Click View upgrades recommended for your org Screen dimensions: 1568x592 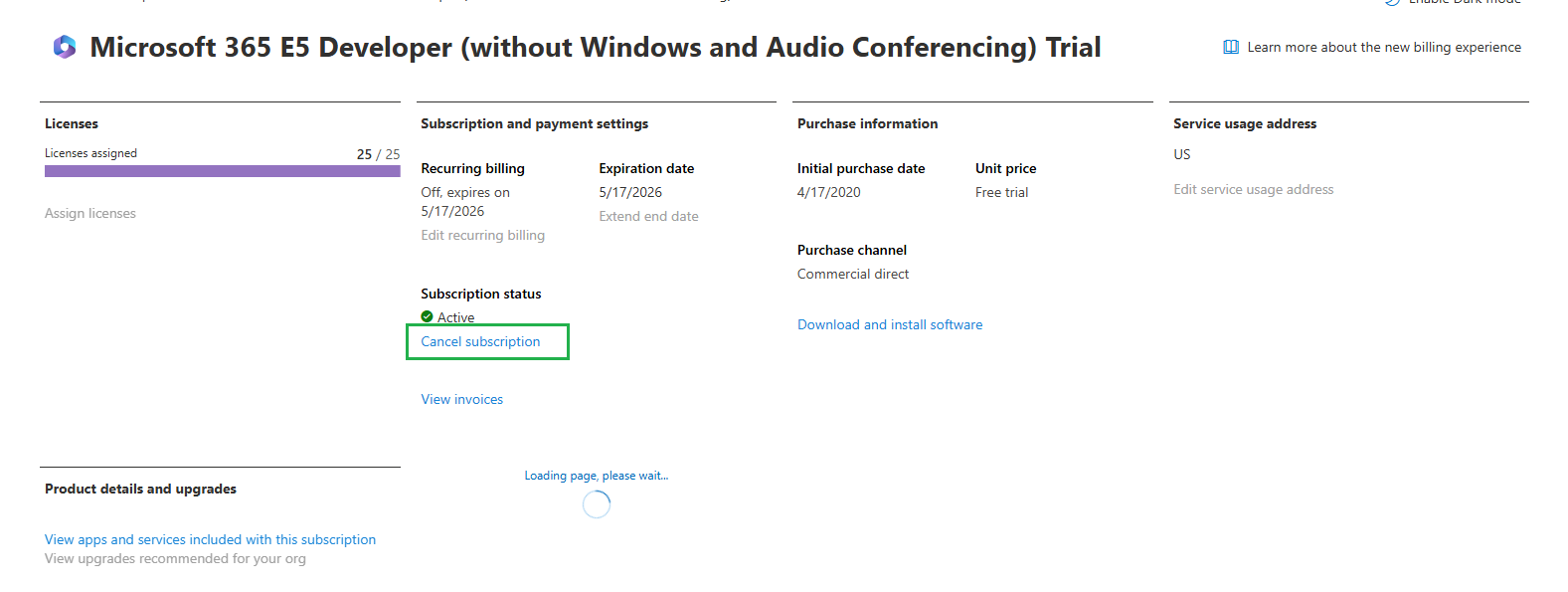175,558
